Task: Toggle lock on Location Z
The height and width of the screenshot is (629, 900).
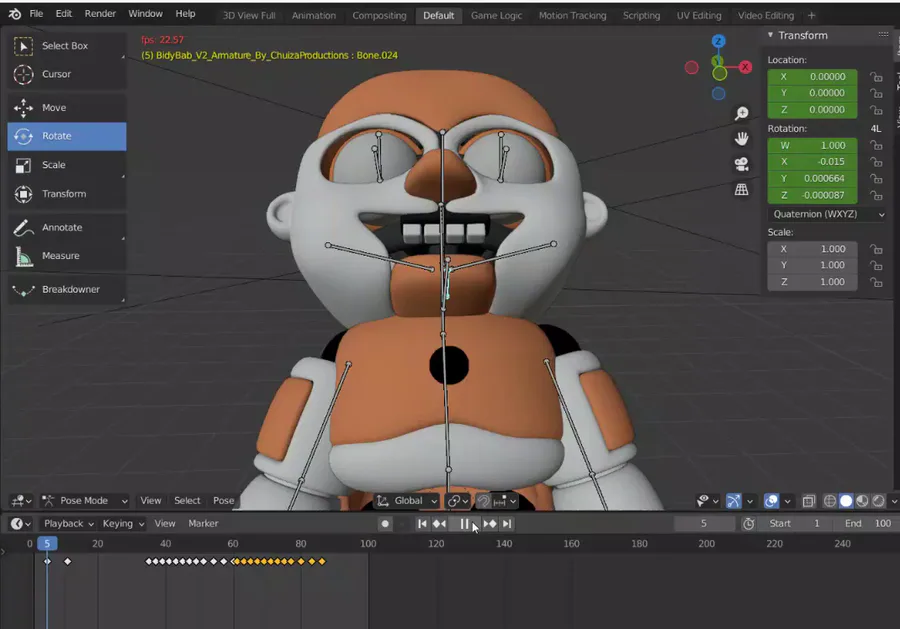Action: click(876, 110)
